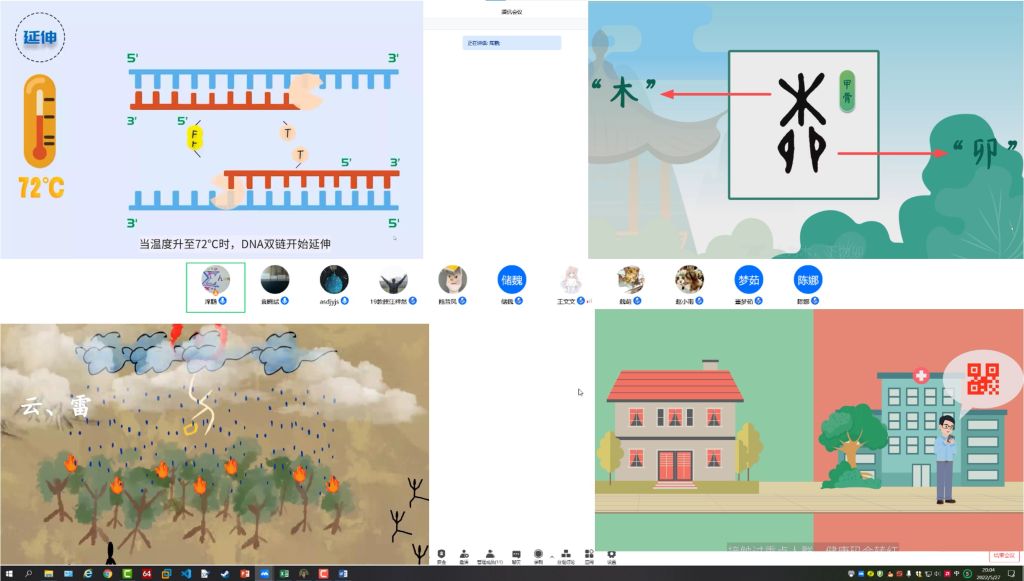This screenshot has width=1024, height=581.
Task: Open meeting Settings icon
Action: (612, 555)
